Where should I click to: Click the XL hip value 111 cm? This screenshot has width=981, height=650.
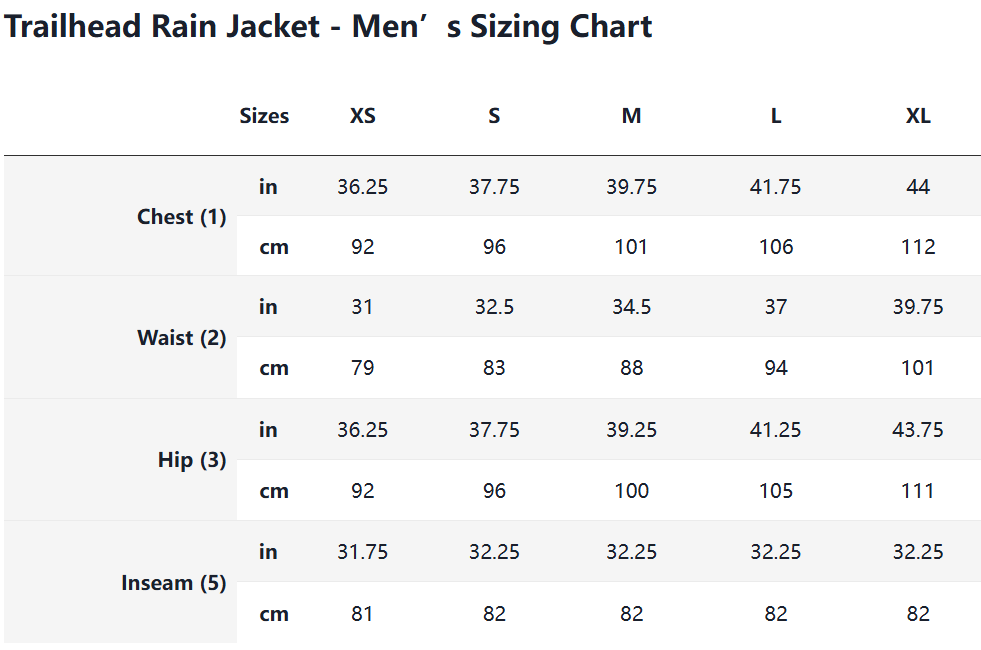918,491
